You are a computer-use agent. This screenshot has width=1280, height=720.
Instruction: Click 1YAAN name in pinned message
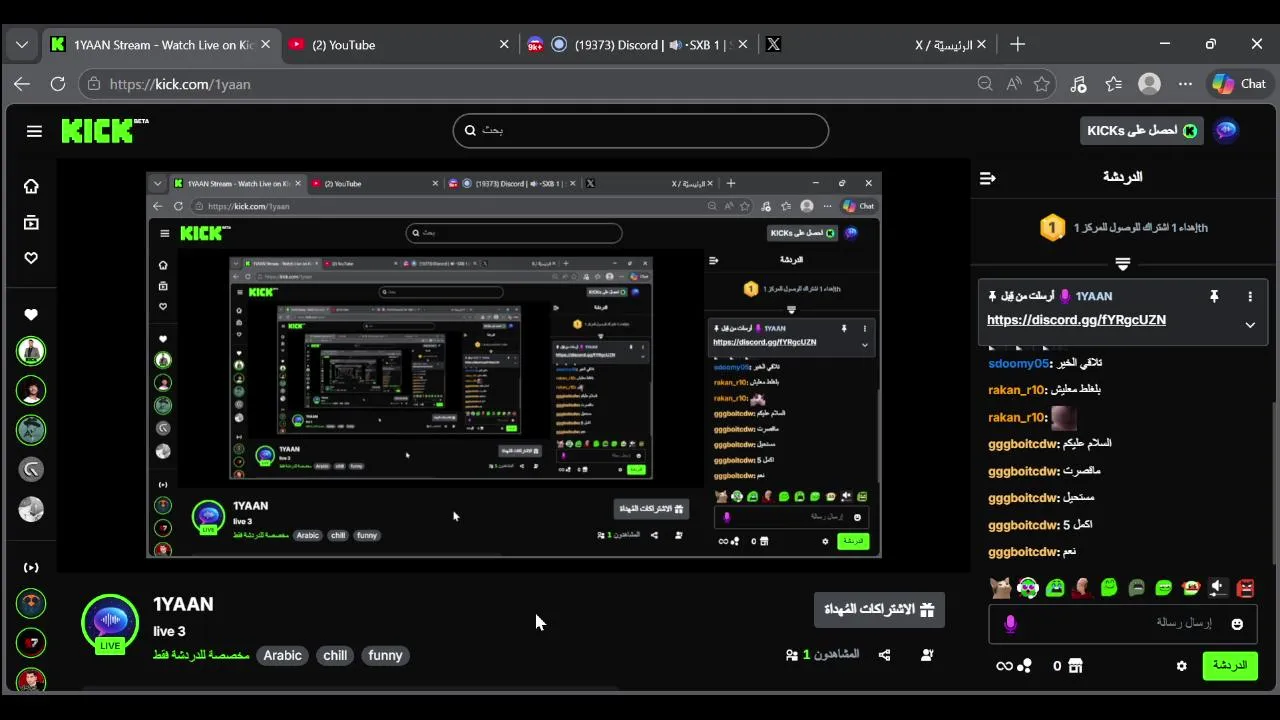(x=1094, y=296)
